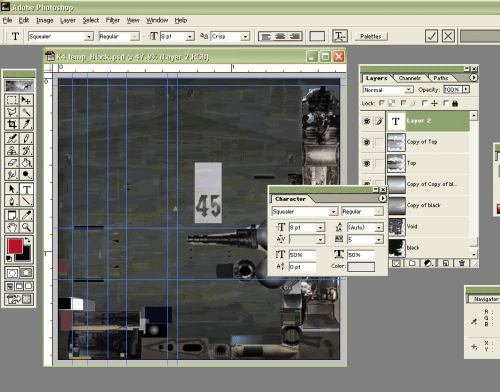The height and width of the screenshot is (392, 500).
Task: Enable lock position checkbox
Action: (424, 103)
